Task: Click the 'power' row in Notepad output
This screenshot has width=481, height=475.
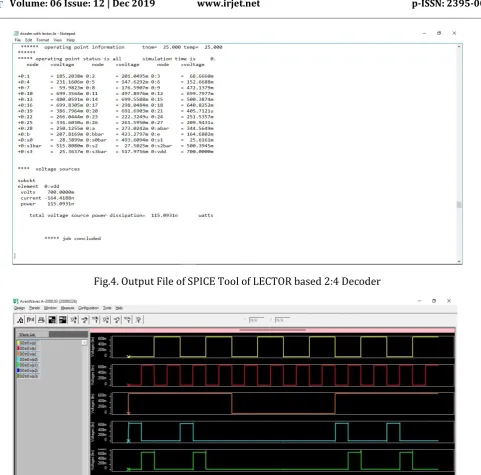Action: (x=47, y=204)
